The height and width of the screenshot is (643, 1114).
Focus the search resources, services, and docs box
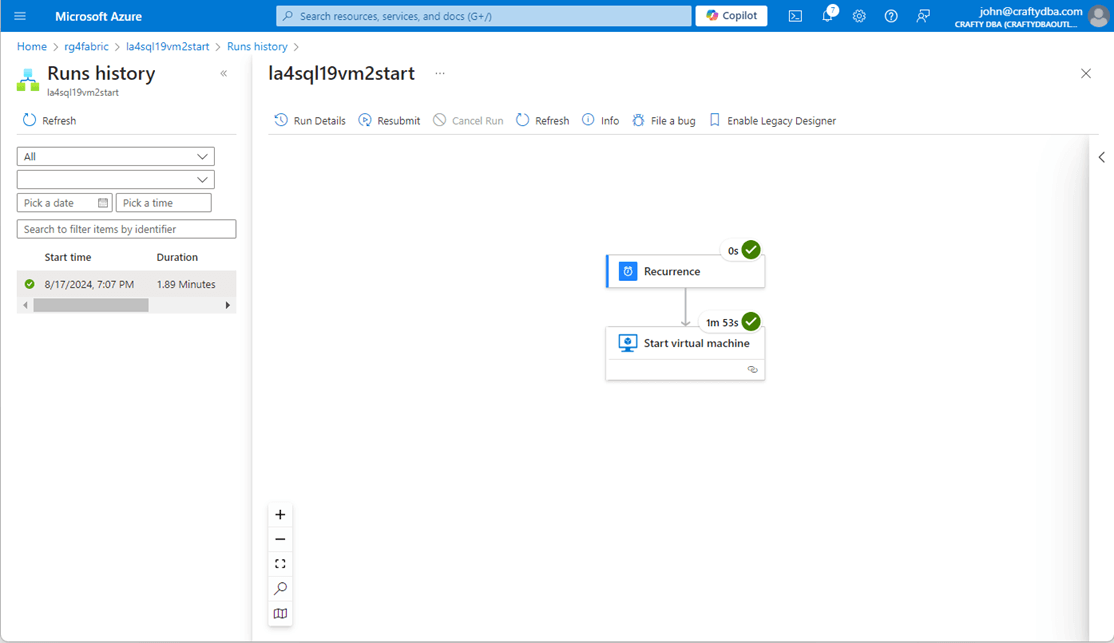pos(483,16)
